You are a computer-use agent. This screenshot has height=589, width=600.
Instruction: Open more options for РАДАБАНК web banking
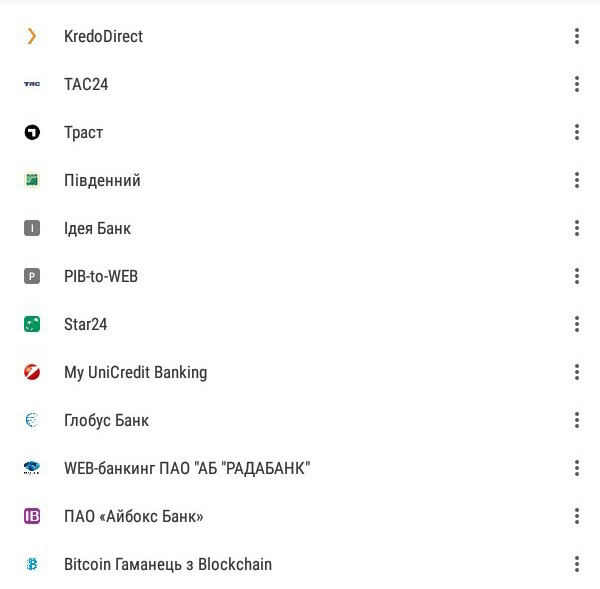click(577, 468)
